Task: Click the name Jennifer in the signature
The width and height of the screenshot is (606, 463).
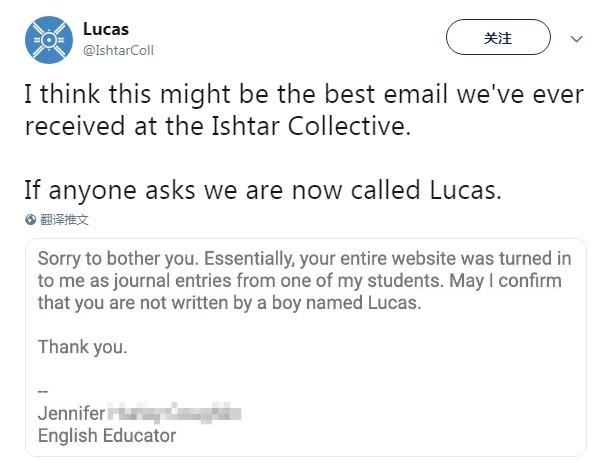Action: 71,414
